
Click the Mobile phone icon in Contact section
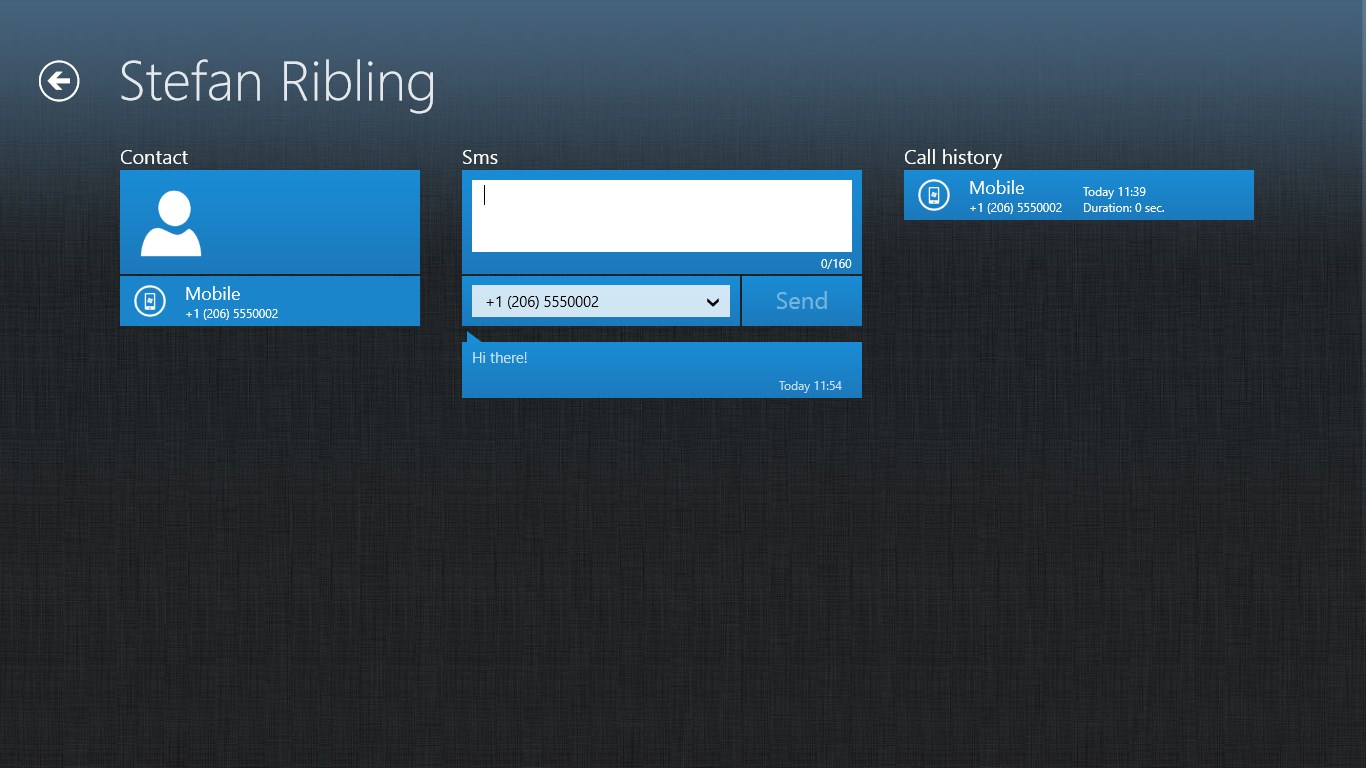[149, 301]
